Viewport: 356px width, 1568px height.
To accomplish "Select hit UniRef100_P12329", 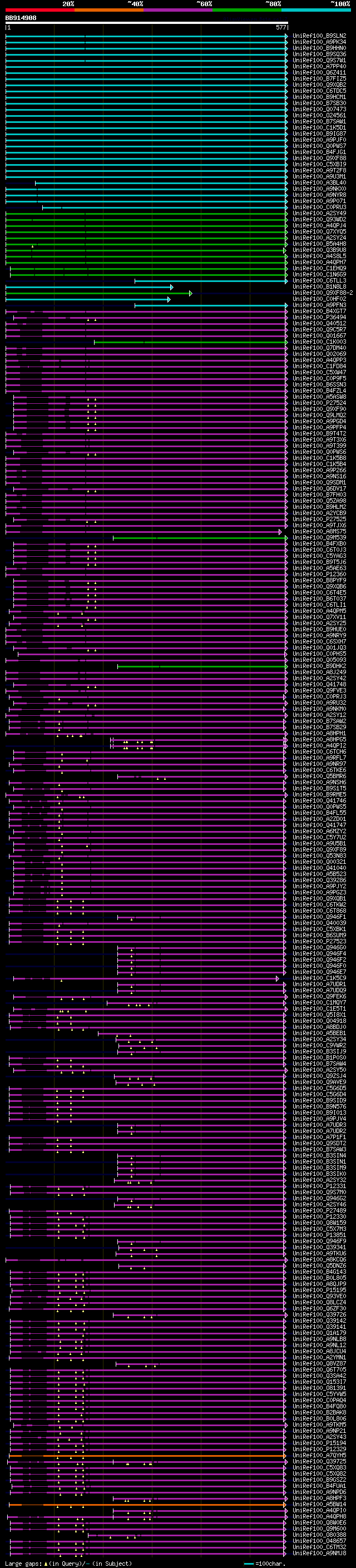I will (x=319, y=1449).
